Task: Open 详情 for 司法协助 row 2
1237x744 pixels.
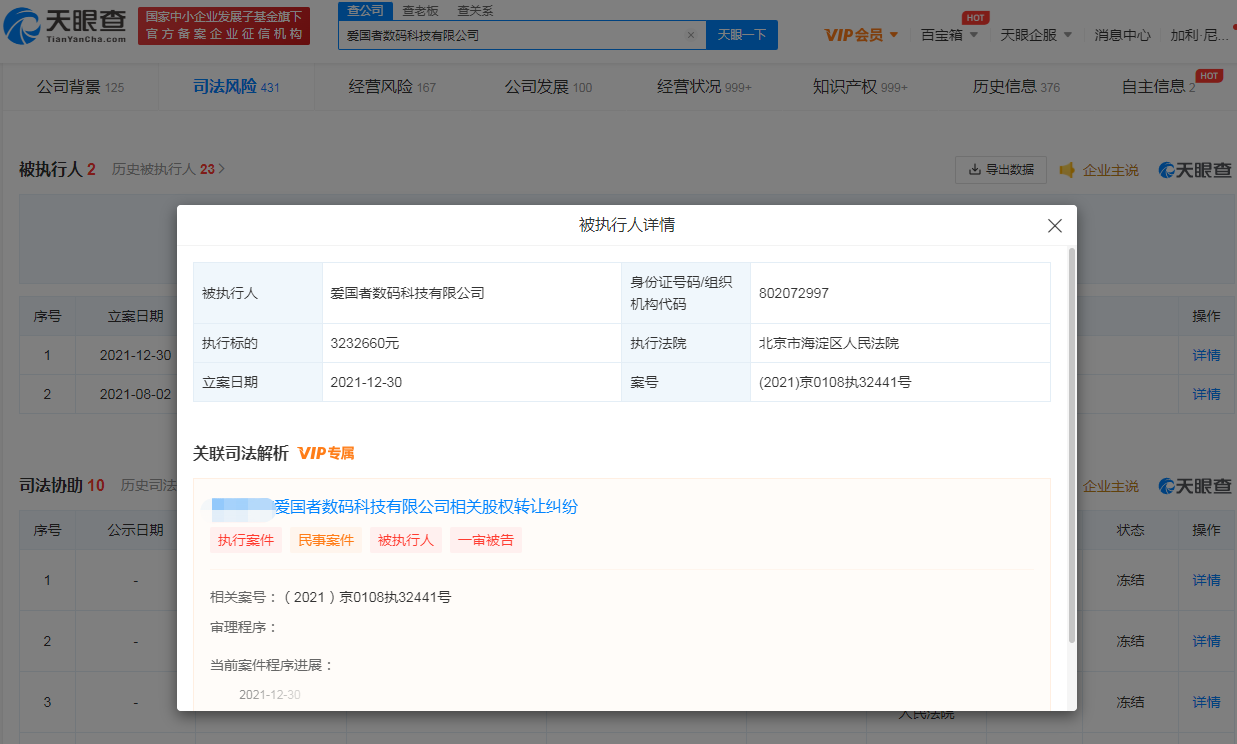Action: coord(1206,641)
